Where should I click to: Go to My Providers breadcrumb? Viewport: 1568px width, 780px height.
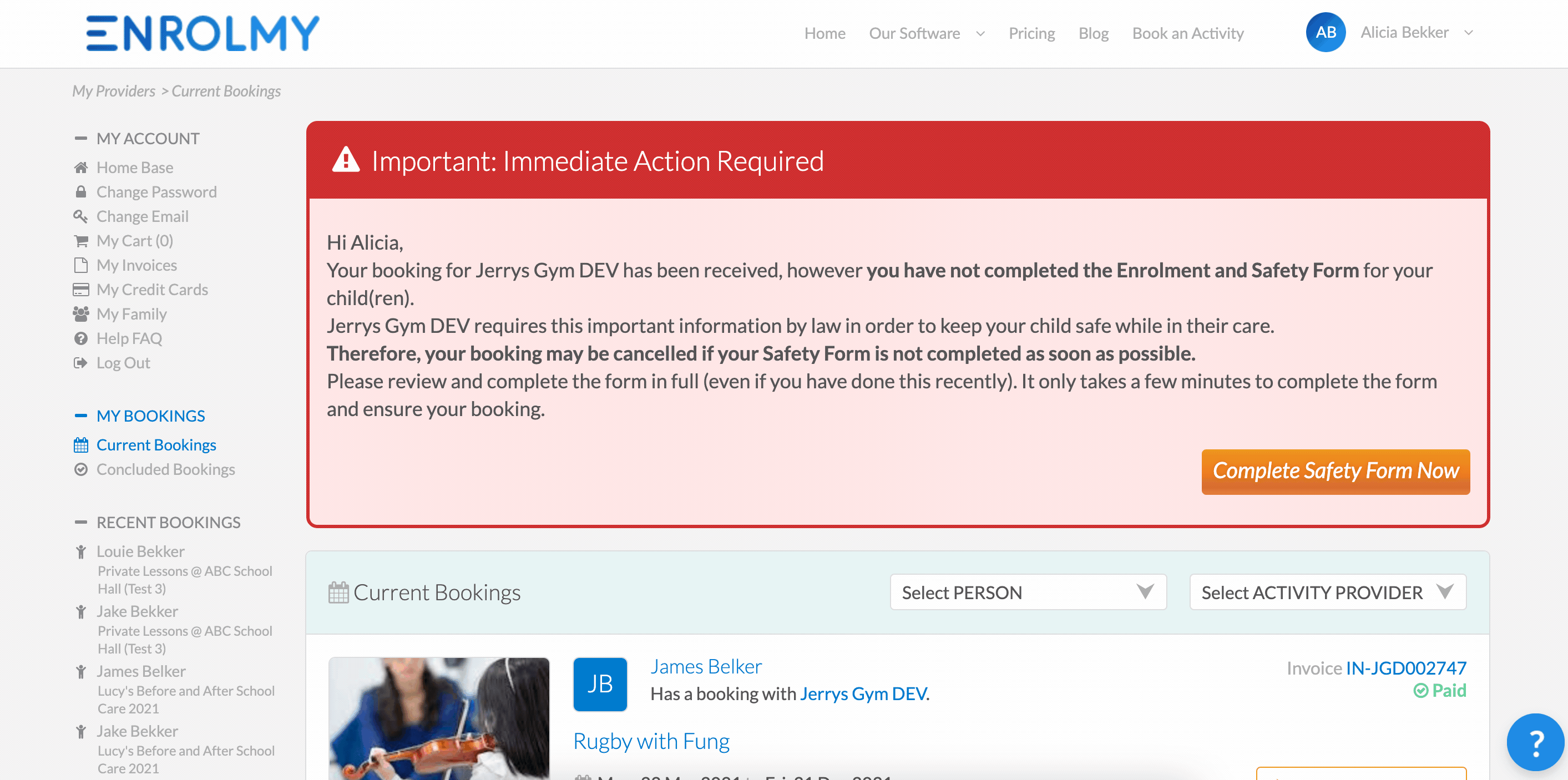tap(114, 90)
